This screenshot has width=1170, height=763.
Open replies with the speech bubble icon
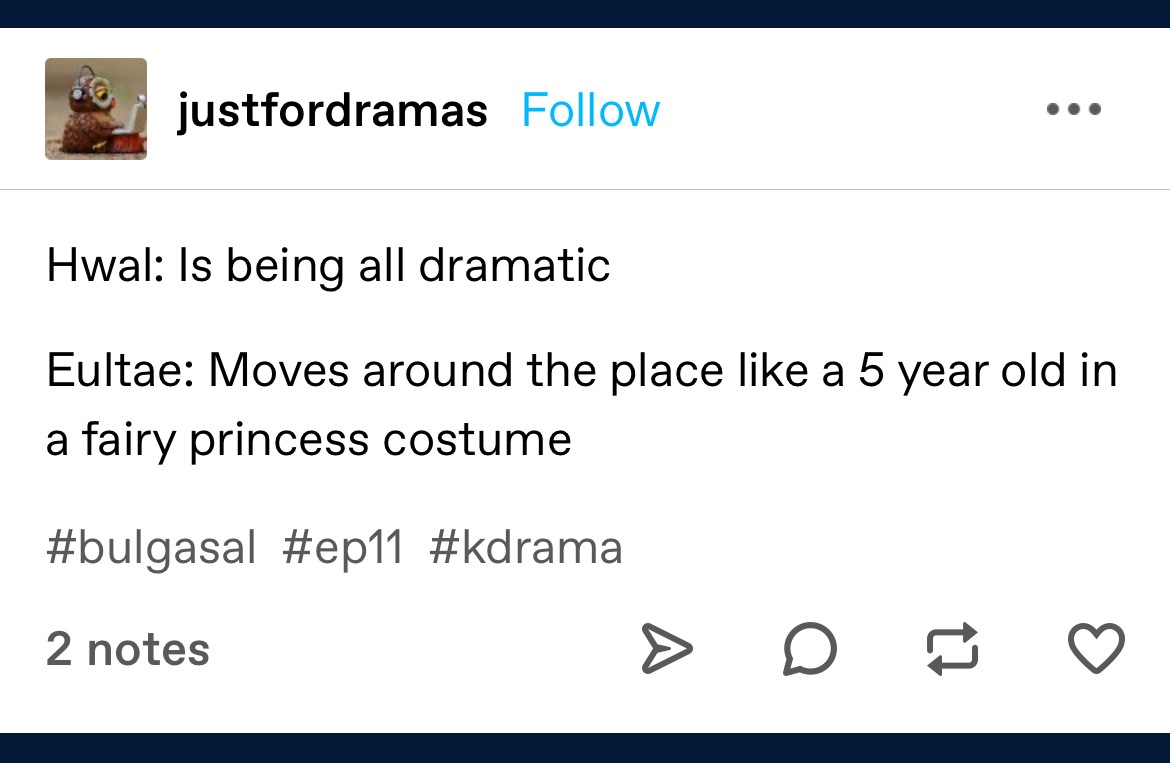click(x=809, y=648)
